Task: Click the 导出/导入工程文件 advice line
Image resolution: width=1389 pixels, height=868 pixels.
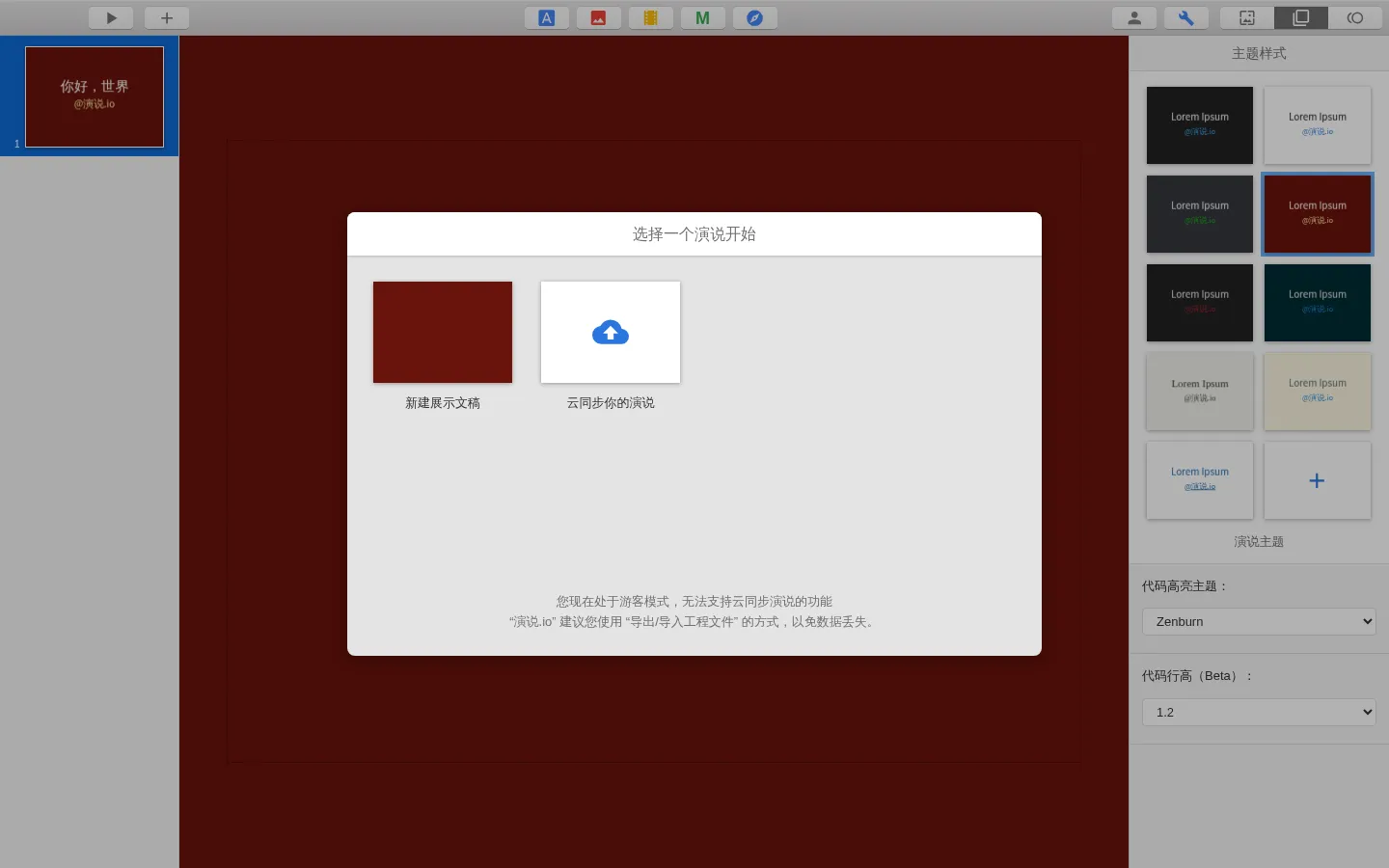Action: pos(694,622)
